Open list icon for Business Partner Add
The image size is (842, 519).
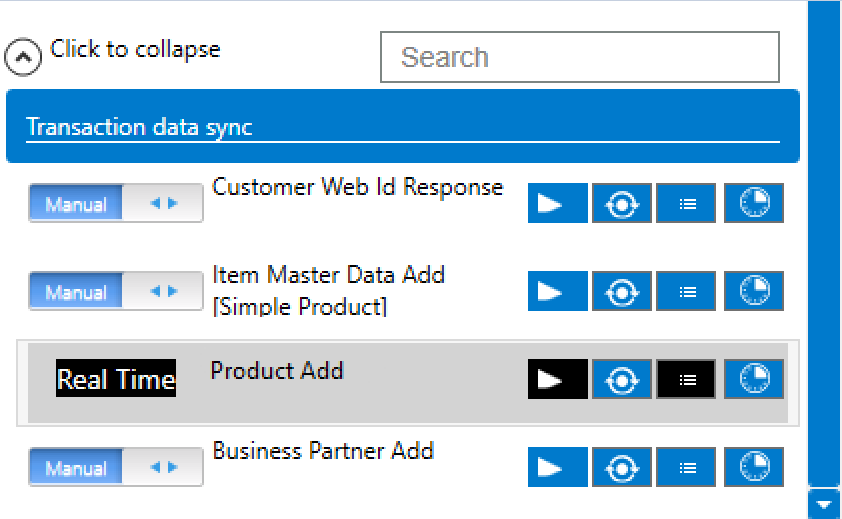click(x=687, y=467)
